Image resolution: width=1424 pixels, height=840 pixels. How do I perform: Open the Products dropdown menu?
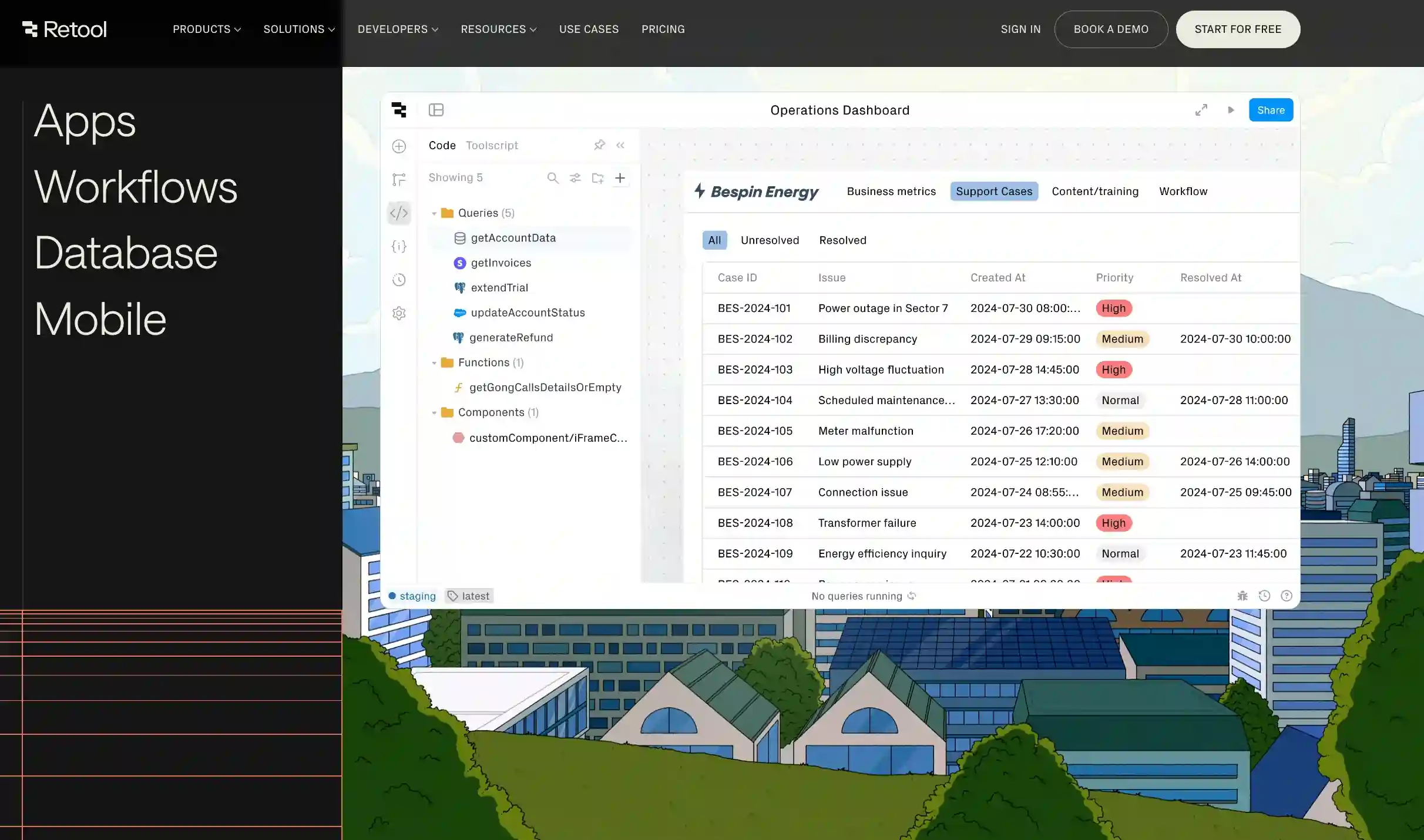pos(206,29)
